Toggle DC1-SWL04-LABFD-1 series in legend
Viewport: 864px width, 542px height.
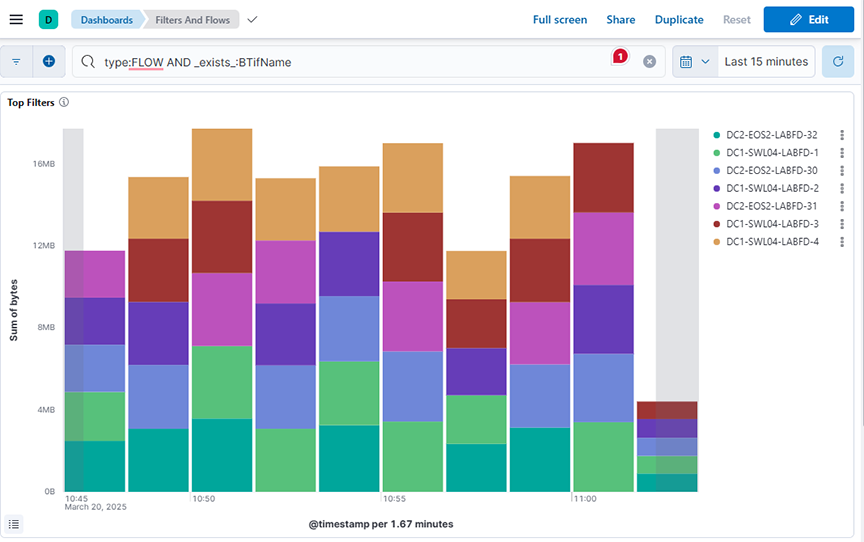(772, 153)
